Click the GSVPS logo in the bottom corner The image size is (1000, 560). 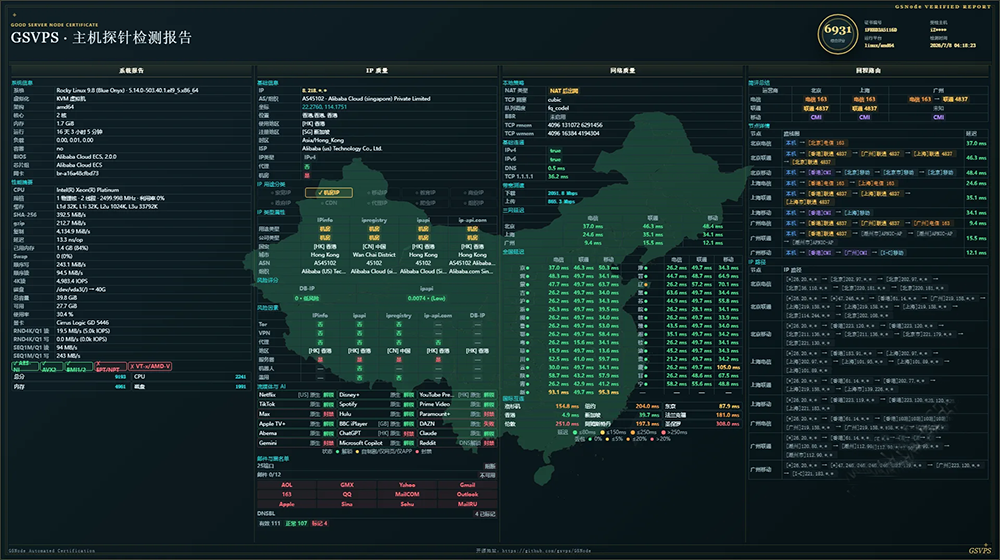[x=980, y=550]
